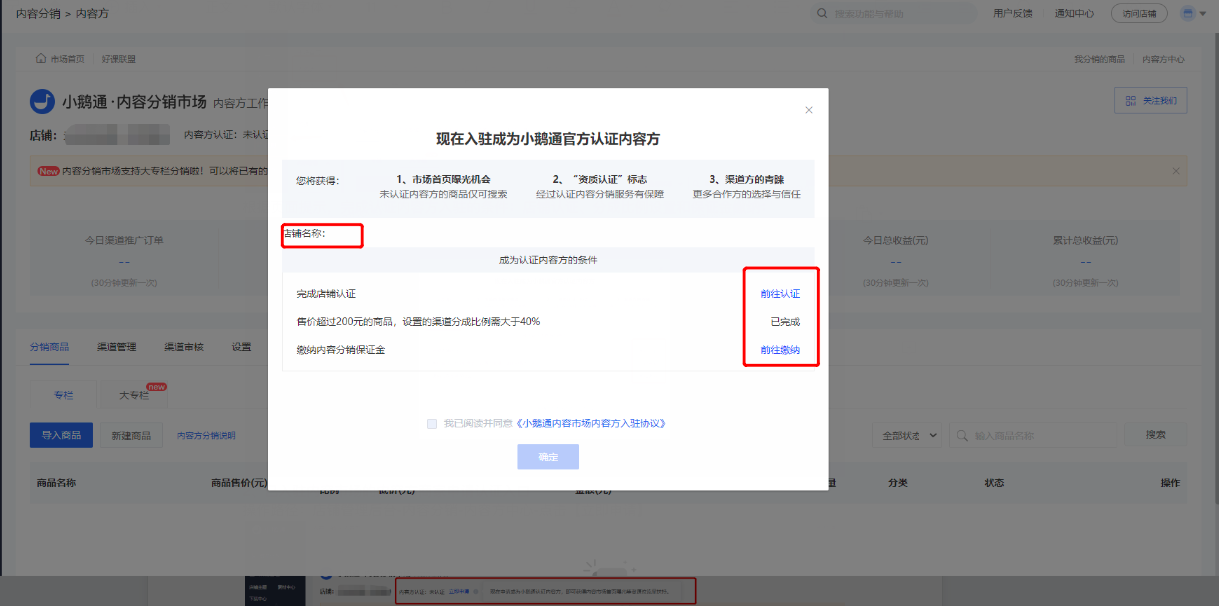Click the 导入商品 button
Screen dimensions: 1219x606
point(62,435)
